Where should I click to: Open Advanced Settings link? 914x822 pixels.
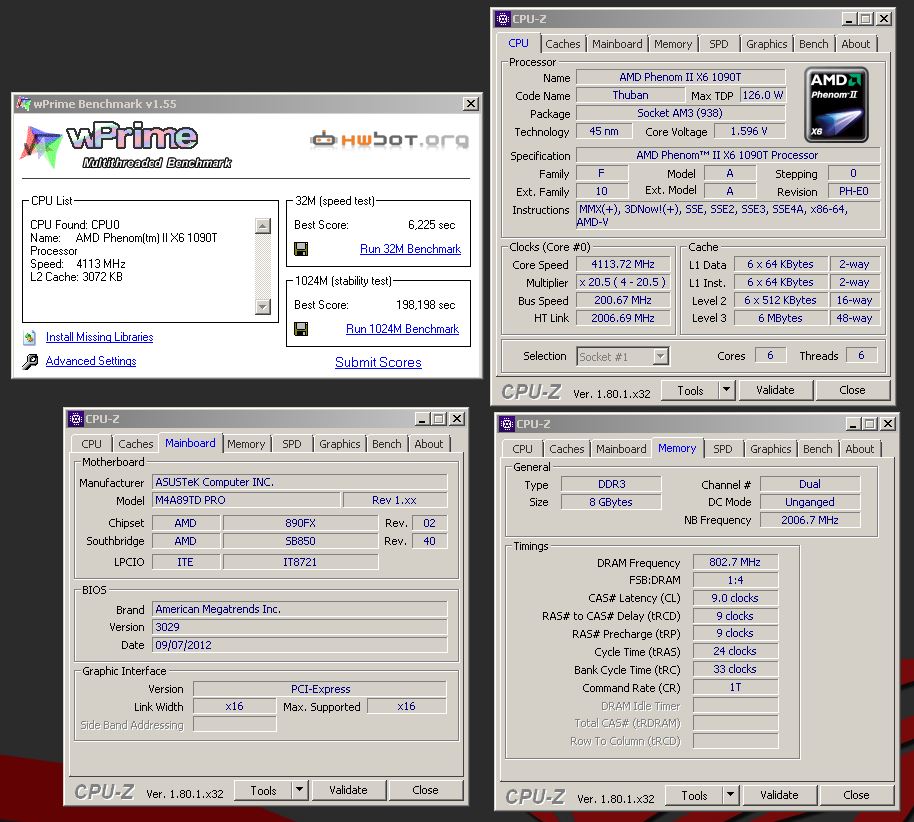click(x=91, y=361)
